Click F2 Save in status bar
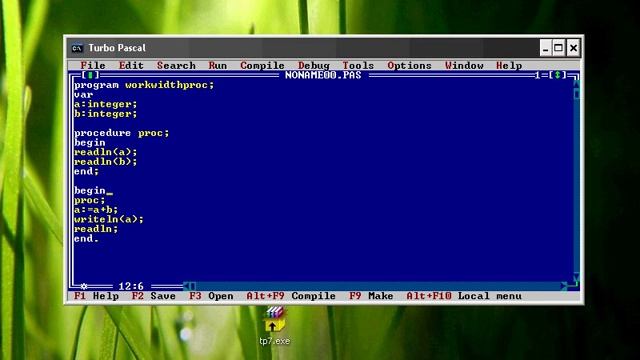The width and height of the screenshot is (640, 360). tap(154, 296)
